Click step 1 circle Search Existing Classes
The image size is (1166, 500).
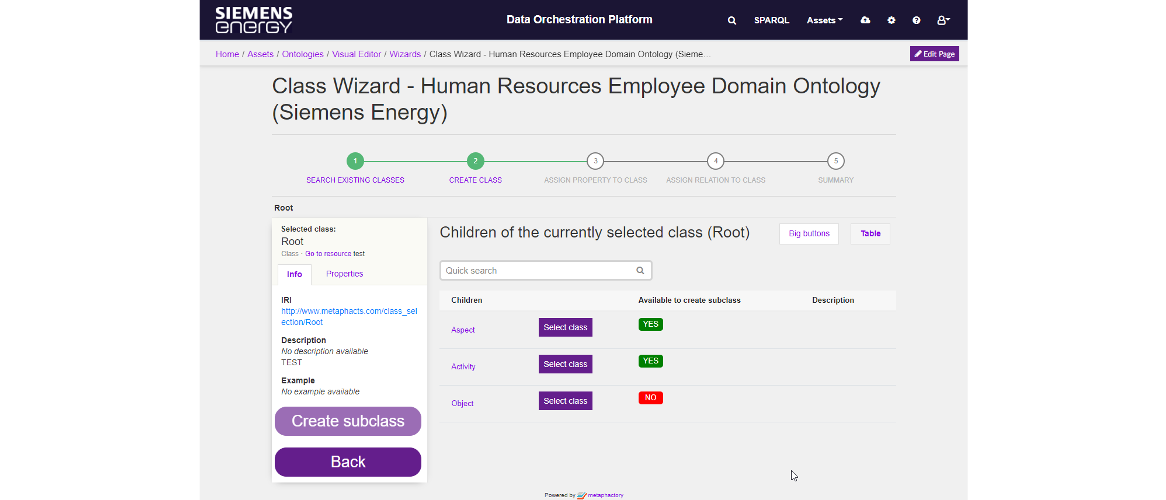click(x=355, y=161)
